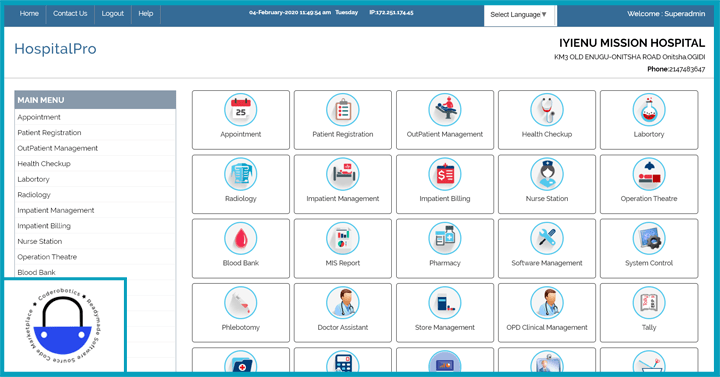Click the Welcome : Superadmin text
Viewport: 720px width, 377px height.
(666, 14)
